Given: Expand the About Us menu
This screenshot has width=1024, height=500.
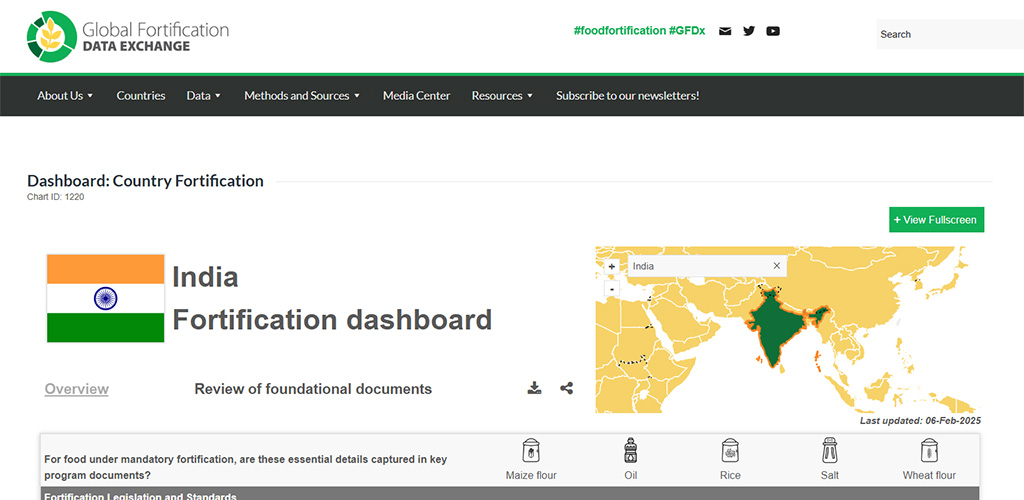Looking at the screenshot, I should 65,95.
